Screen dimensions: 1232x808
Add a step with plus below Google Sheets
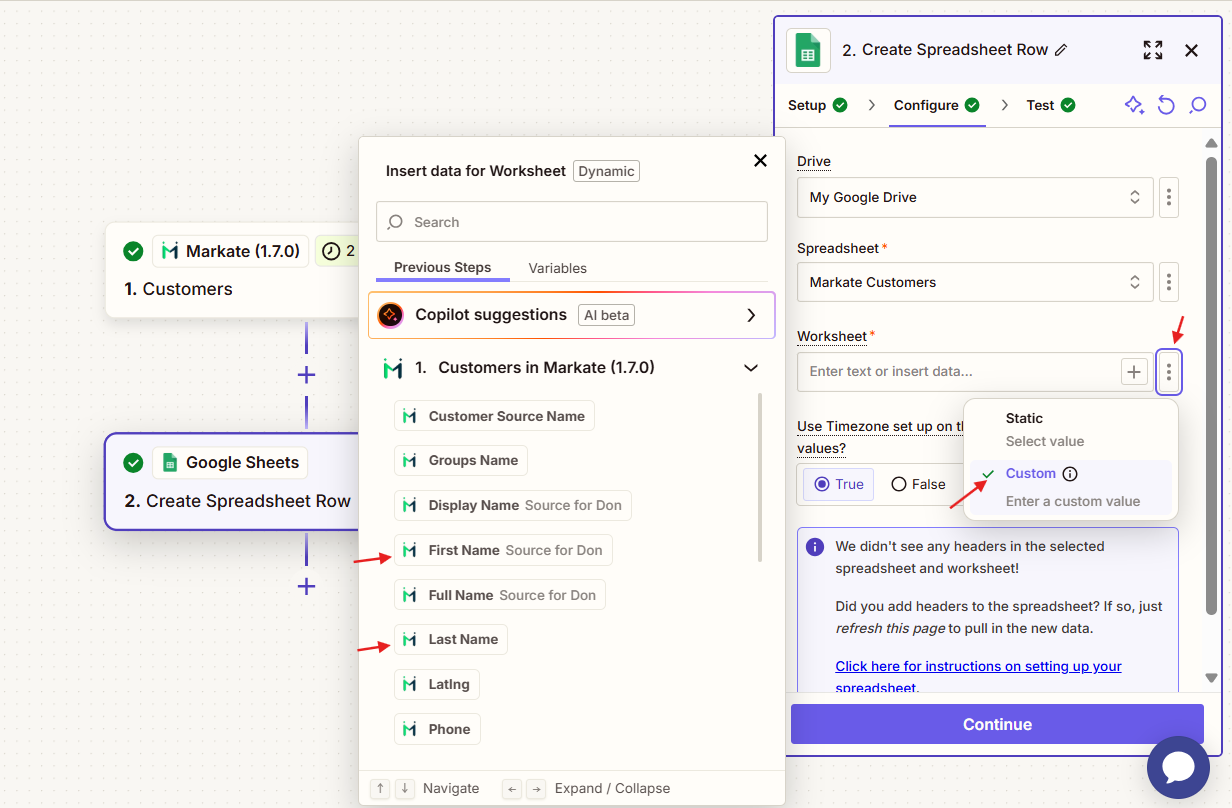(306, 586)
